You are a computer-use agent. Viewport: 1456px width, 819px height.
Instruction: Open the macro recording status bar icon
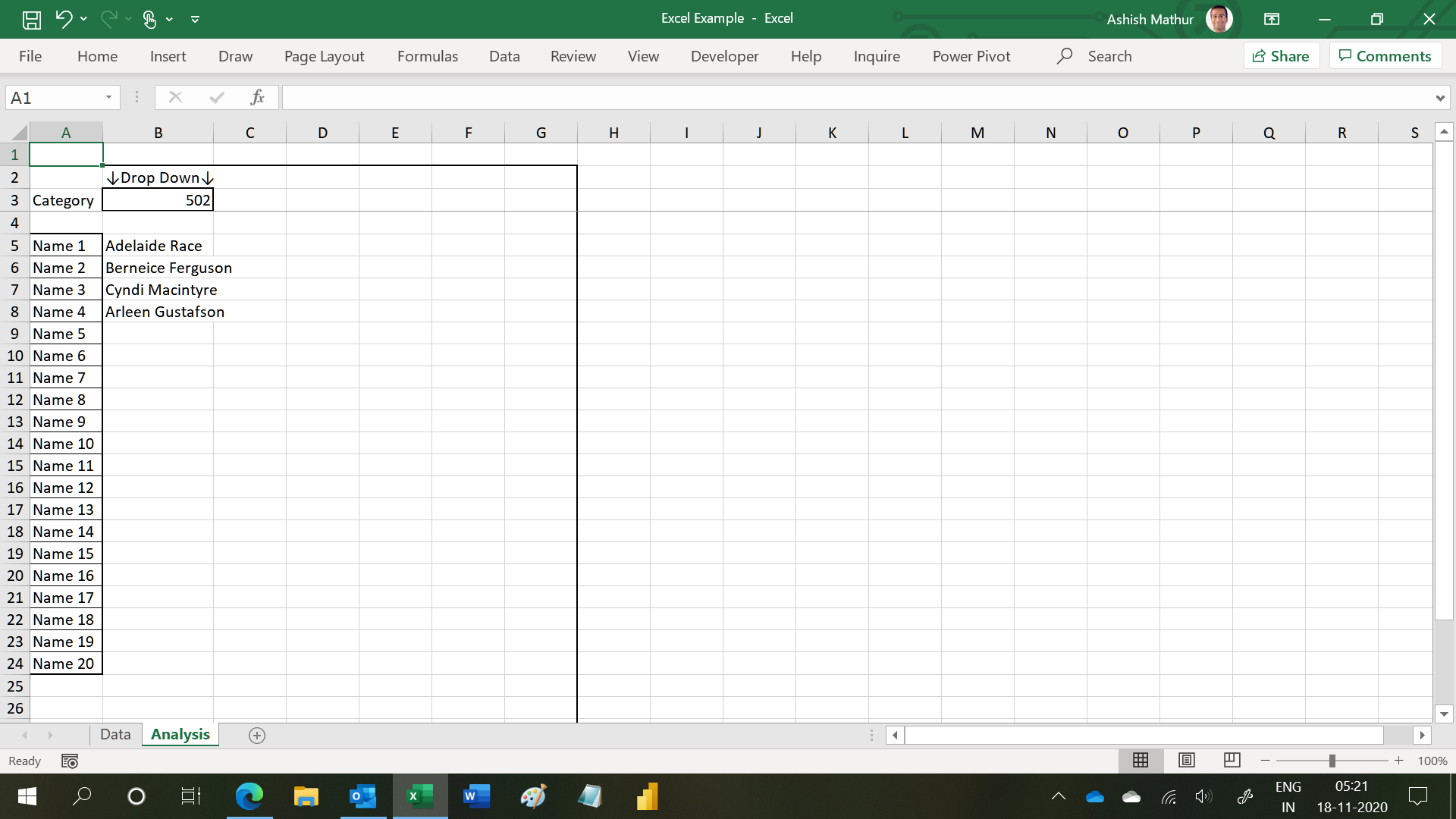pyautogui.click(x=70, y=761)
